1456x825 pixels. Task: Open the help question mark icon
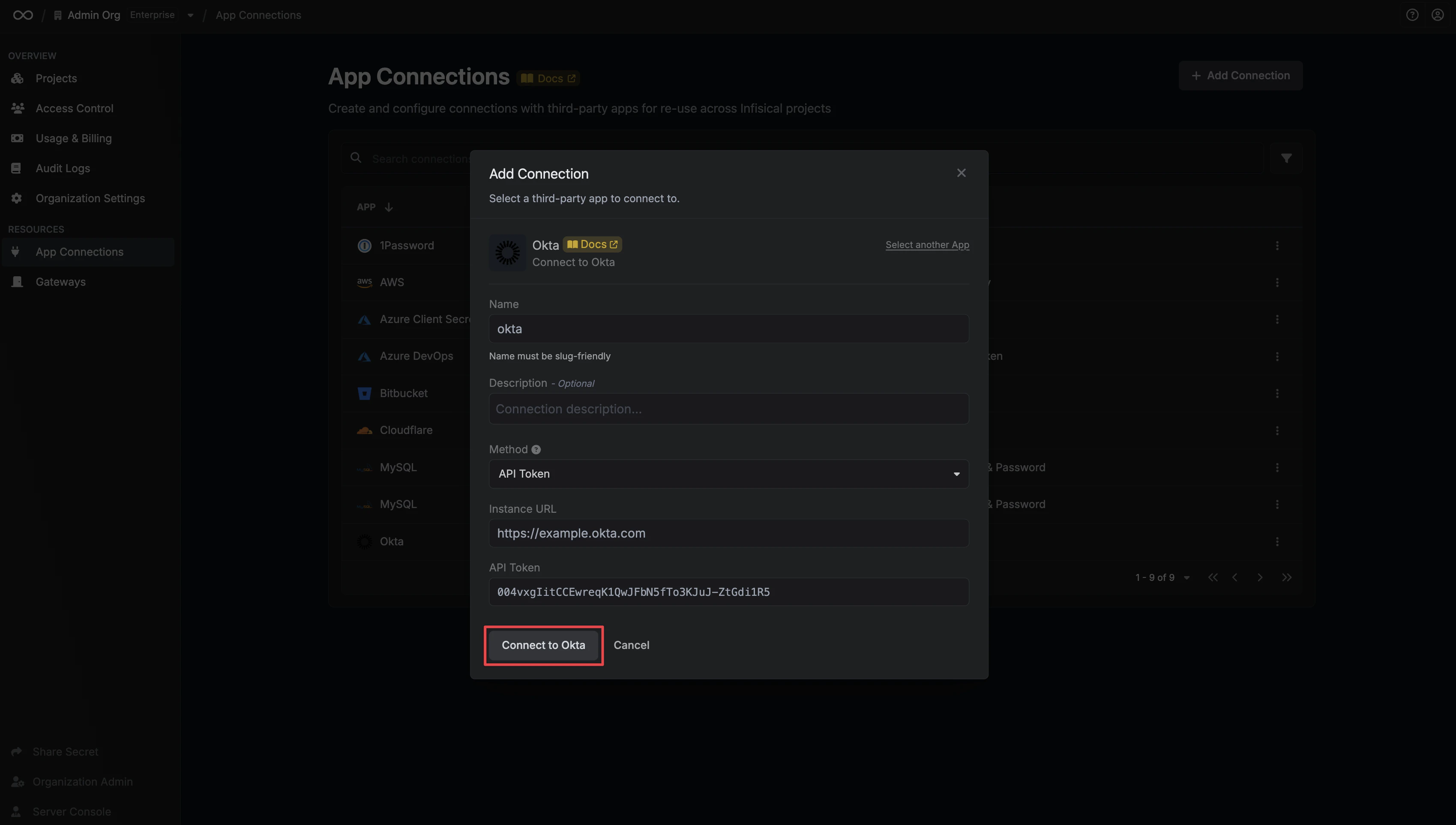click(1412, 15)
